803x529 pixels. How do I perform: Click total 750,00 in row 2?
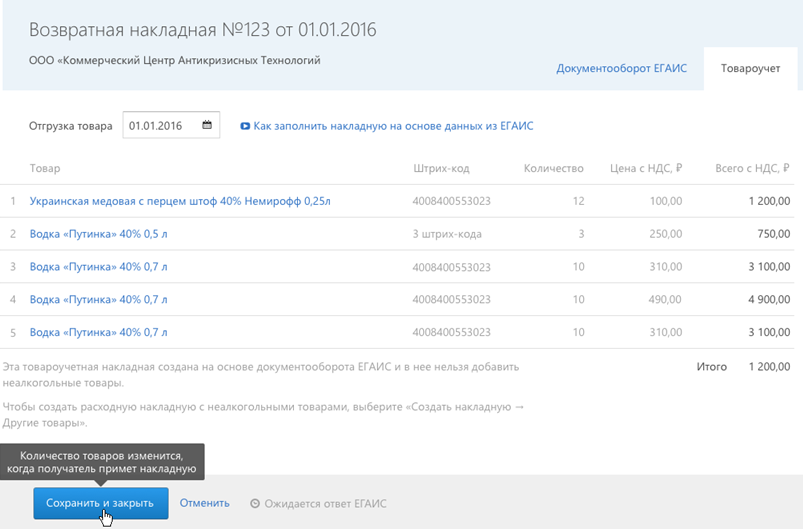[774, 234]
